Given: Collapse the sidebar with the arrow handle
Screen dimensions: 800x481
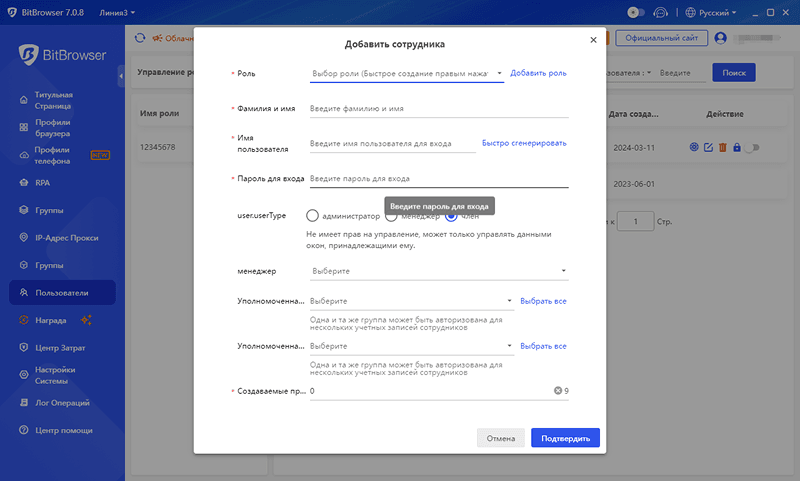Looking at the screenshot, I should 121,74.
